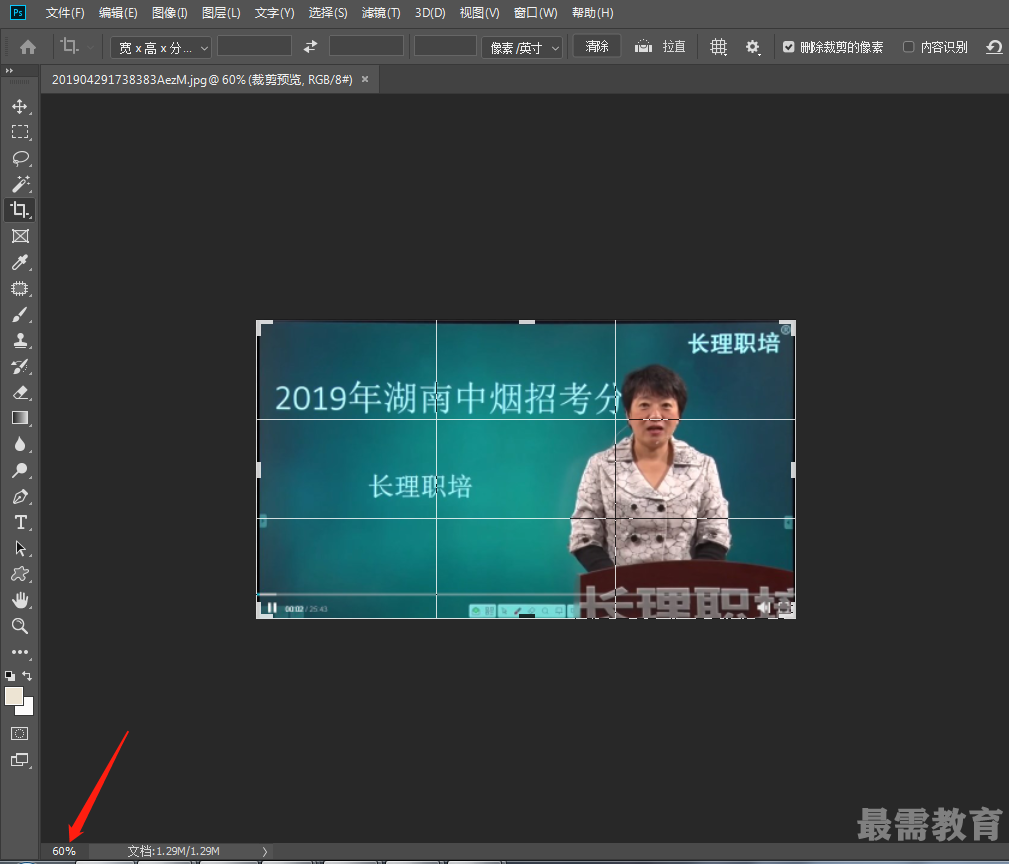This screenshot has height=864, width=1009.
Task: Select the Healing Patch tool
Action: coord(20,288)
